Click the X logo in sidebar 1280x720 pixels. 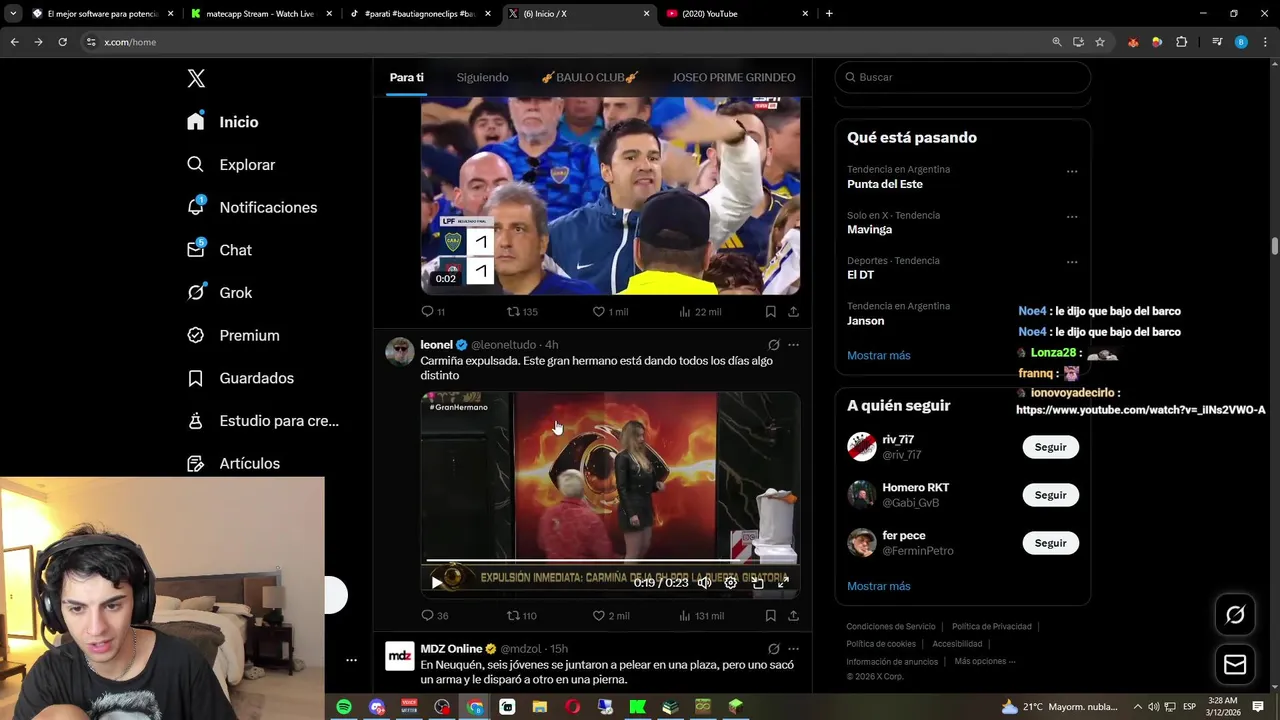tap(196, 79)
